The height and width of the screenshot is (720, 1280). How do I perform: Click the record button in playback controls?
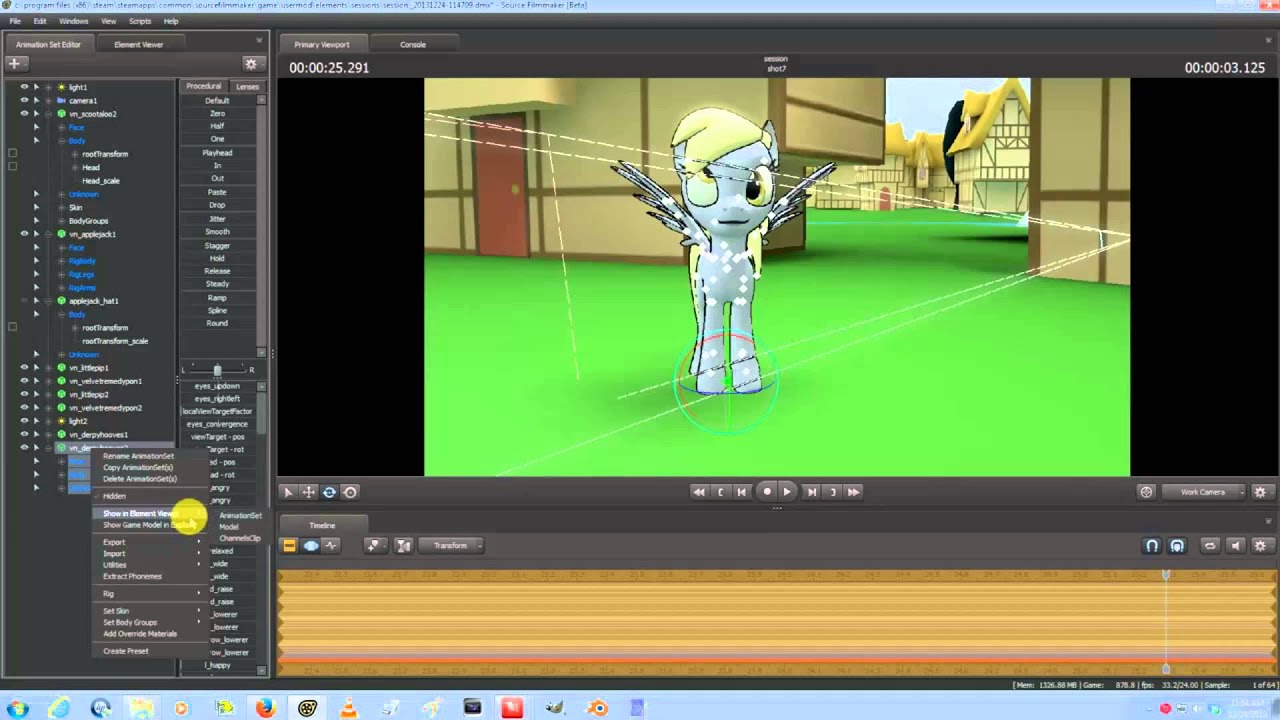[767, 492]
